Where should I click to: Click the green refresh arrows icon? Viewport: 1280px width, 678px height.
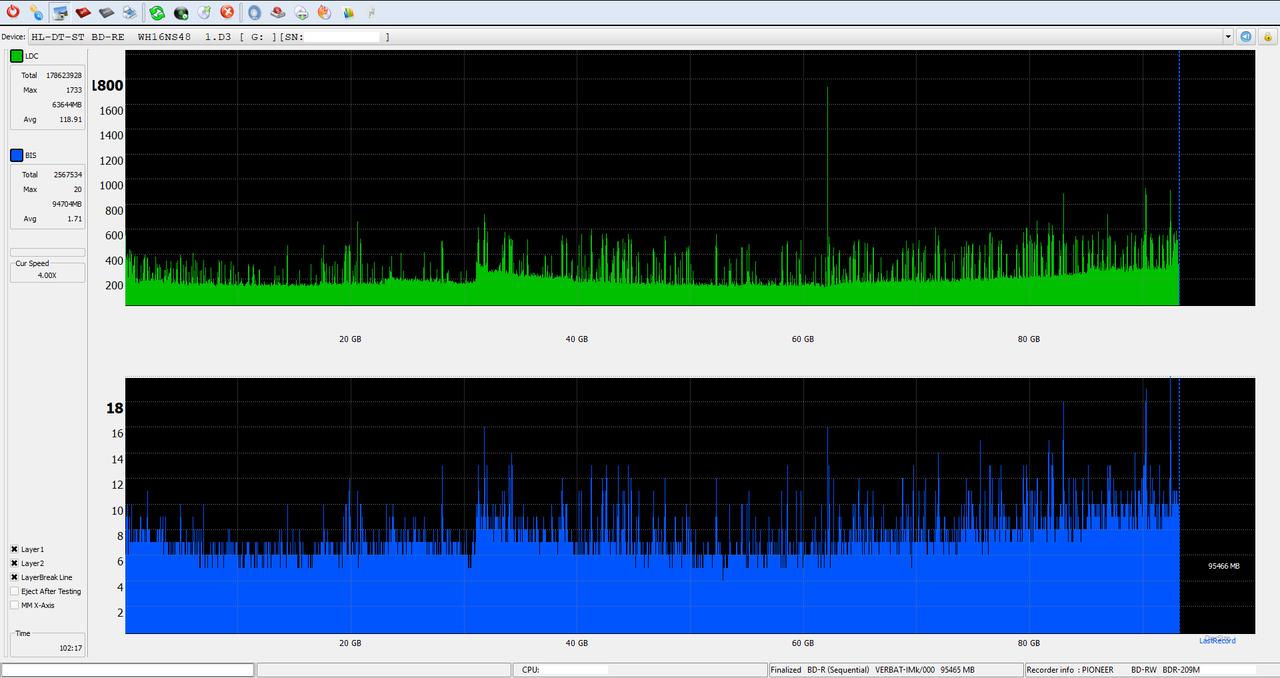(158, 12)
